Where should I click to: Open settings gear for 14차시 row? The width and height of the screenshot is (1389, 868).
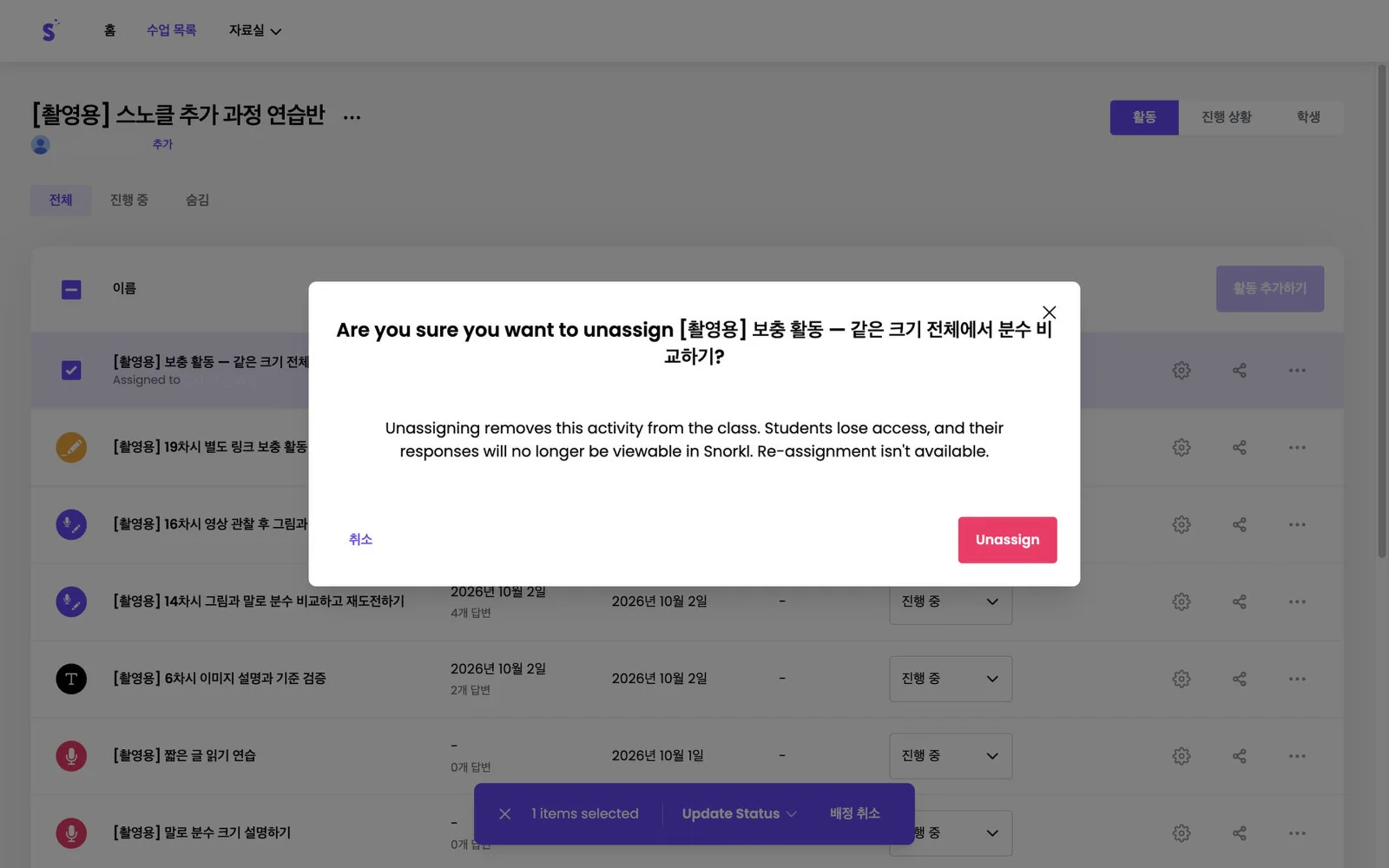coord(1181,602)
